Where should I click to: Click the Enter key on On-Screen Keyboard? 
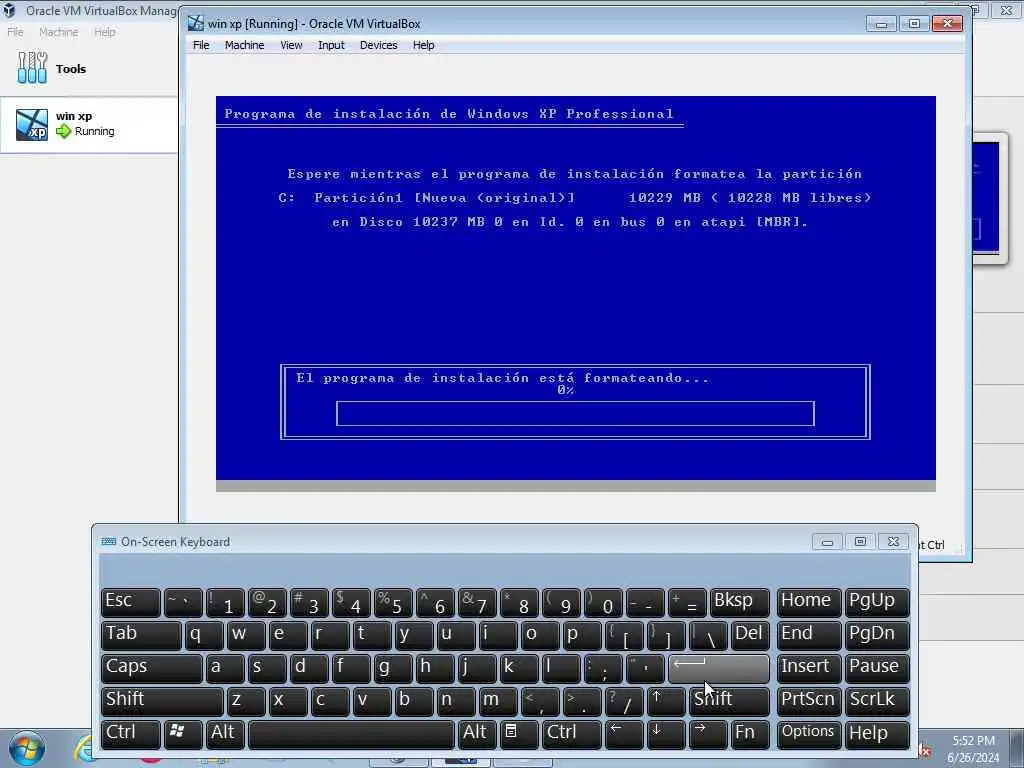pos(719,667)
